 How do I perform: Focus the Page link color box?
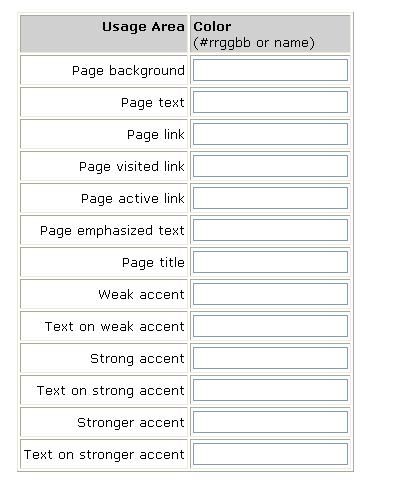[270, 134]
